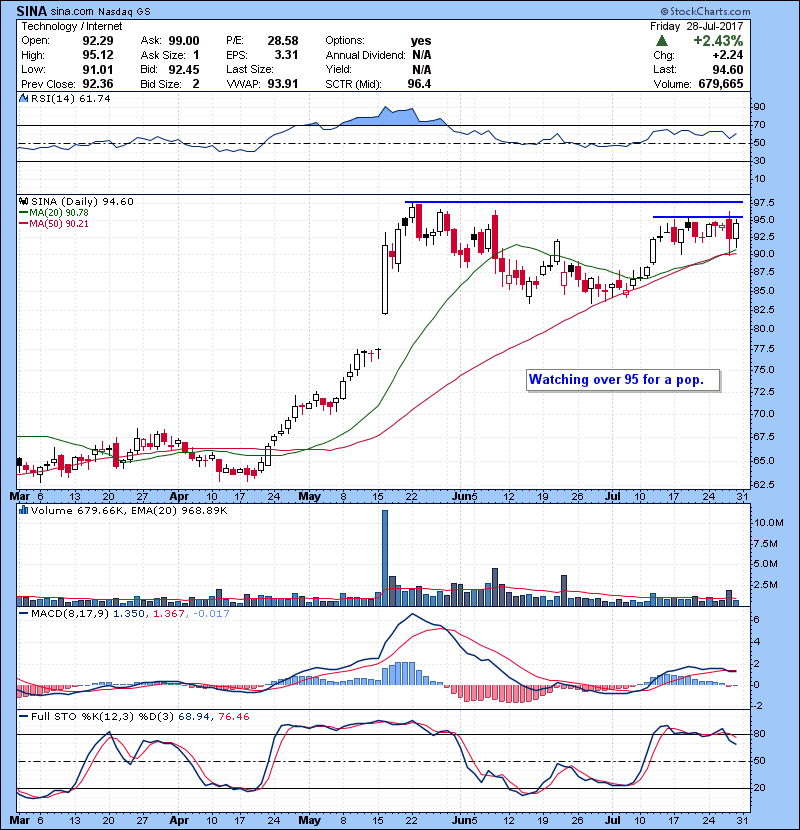Image resolution: width=800 pixels, height=830 pixels.
Task: Click the MACD signal value 1.367
Action: pos(168,613)
